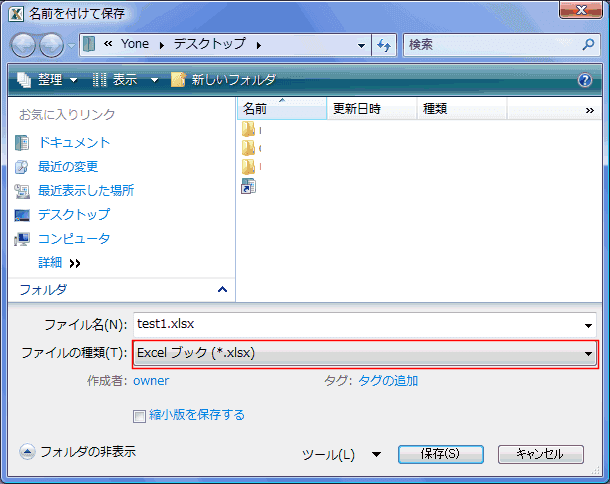610x484 pixels.
Task: Select the second folder icon in file list
Action: pyautogui.click(x=248, y=148)
